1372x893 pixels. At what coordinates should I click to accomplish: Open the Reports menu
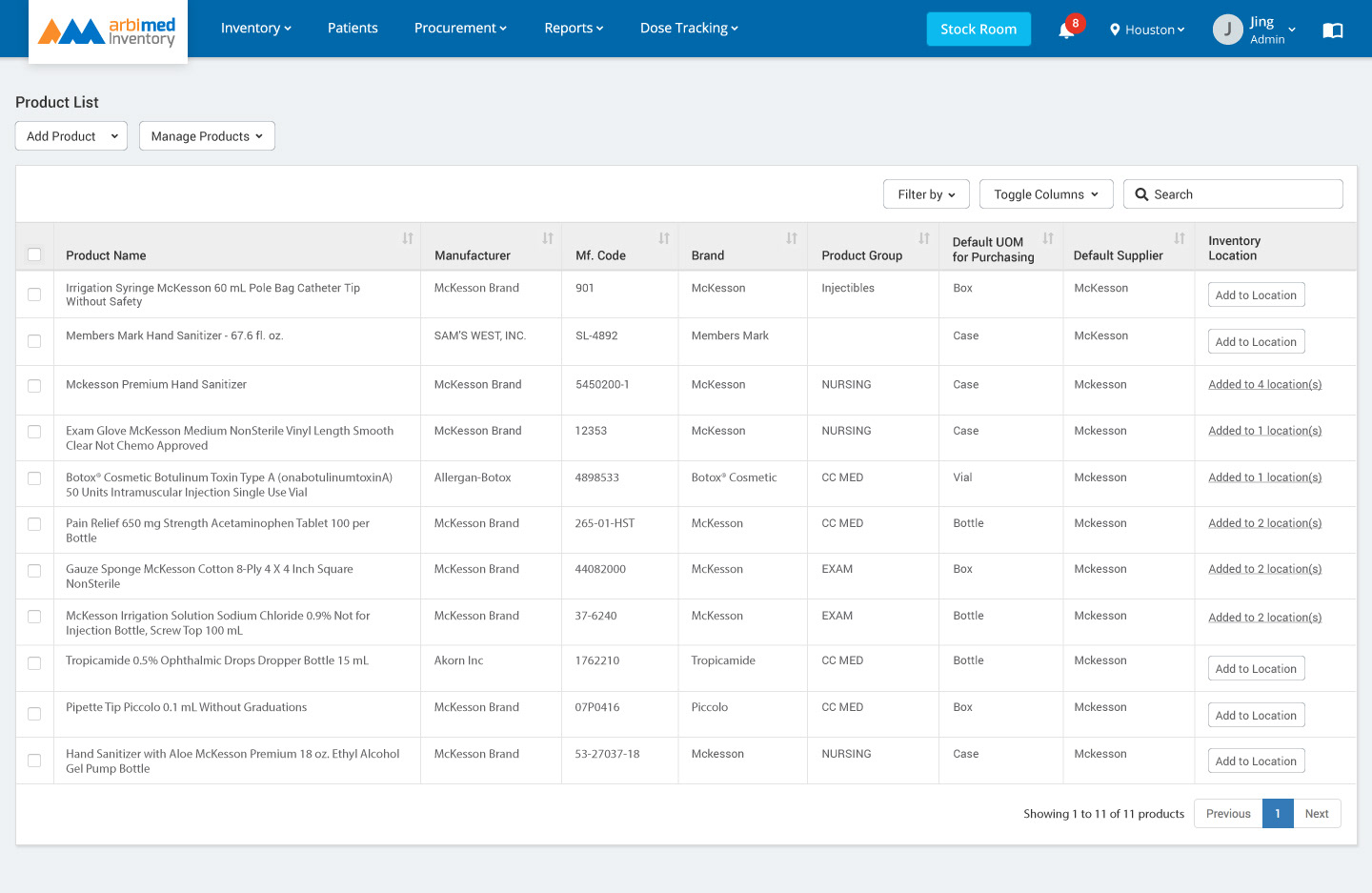point(574,29)
